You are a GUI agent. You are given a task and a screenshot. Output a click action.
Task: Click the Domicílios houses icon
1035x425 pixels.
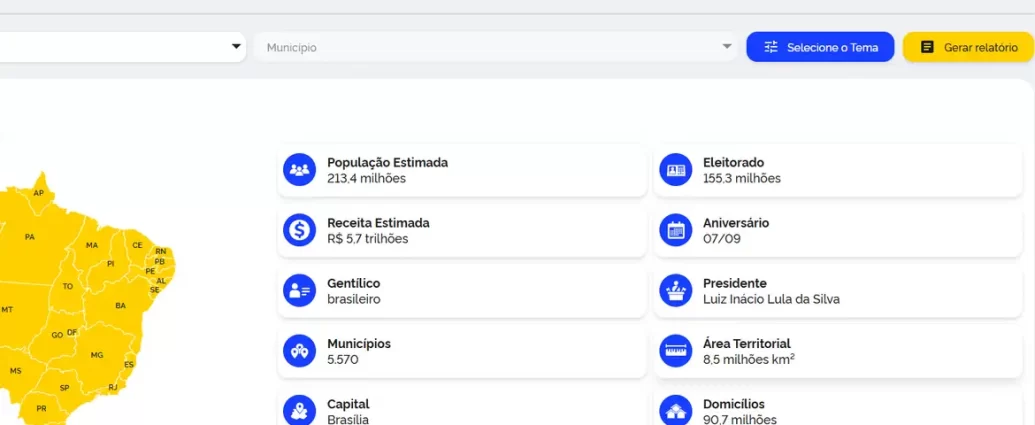(676, 410)
